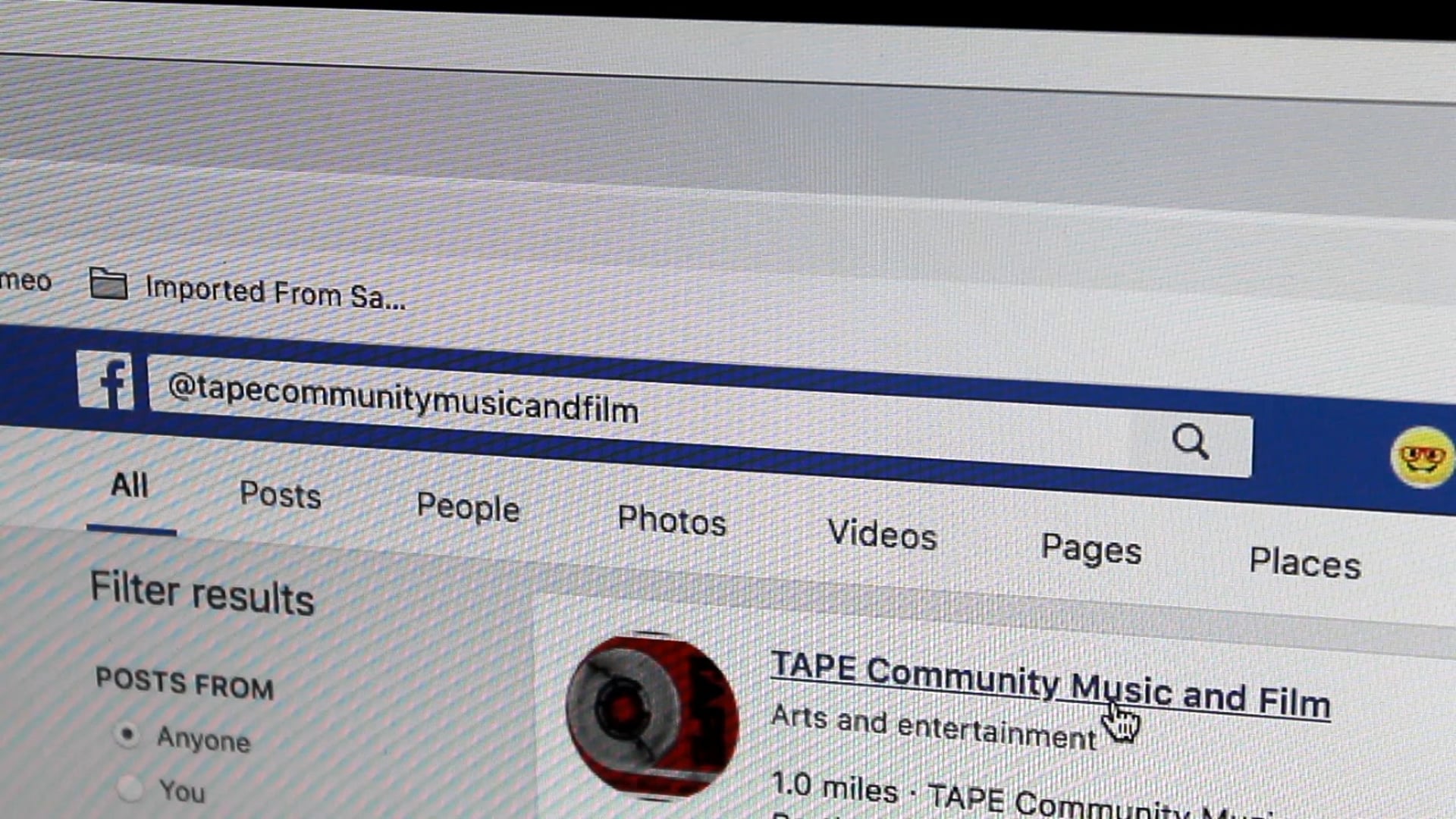Open the Videos tab

882,535
